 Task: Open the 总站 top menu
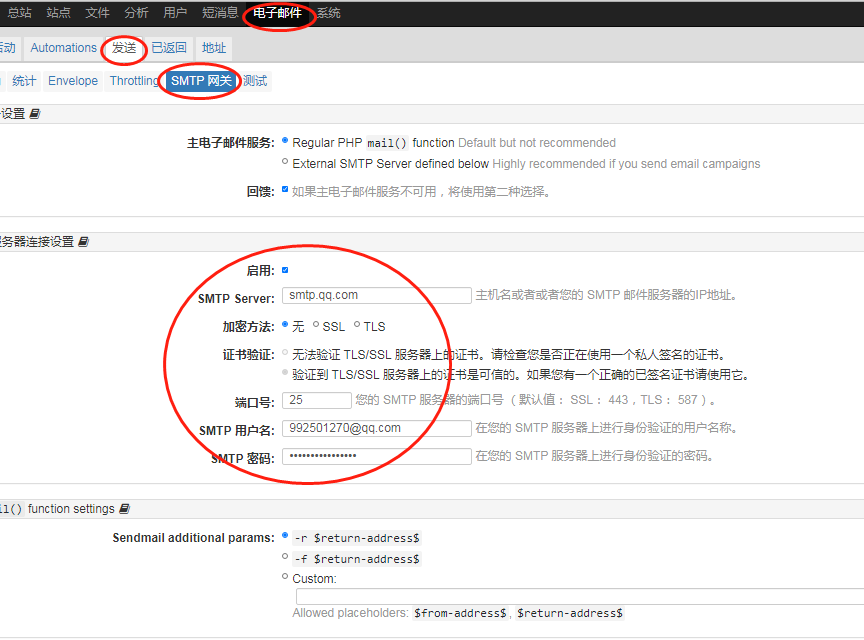(x=20, y=13)
